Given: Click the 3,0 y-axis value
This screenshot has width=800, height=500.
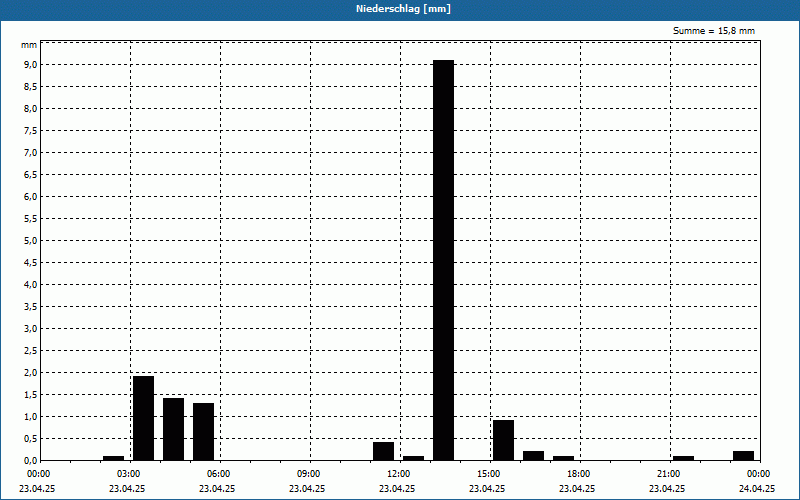Looking at the screenshot, I should point(29,329).
